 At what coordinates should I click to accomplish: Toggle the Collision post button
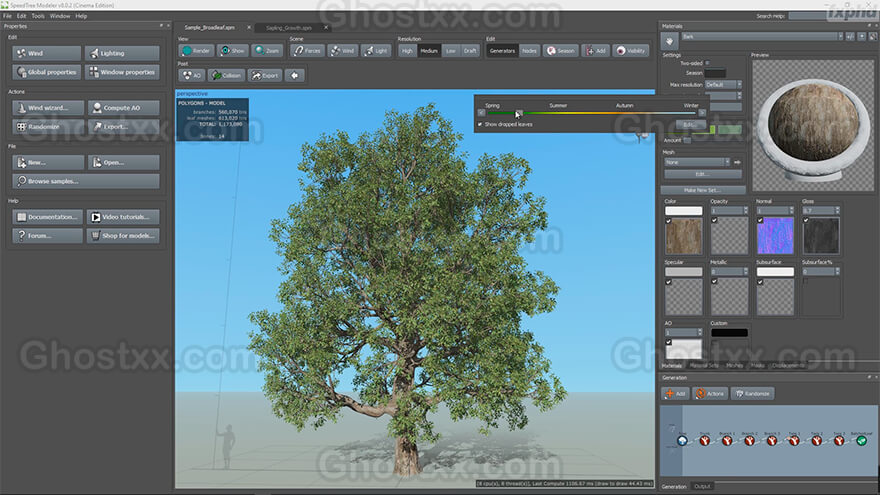click(x=226, y=75)
